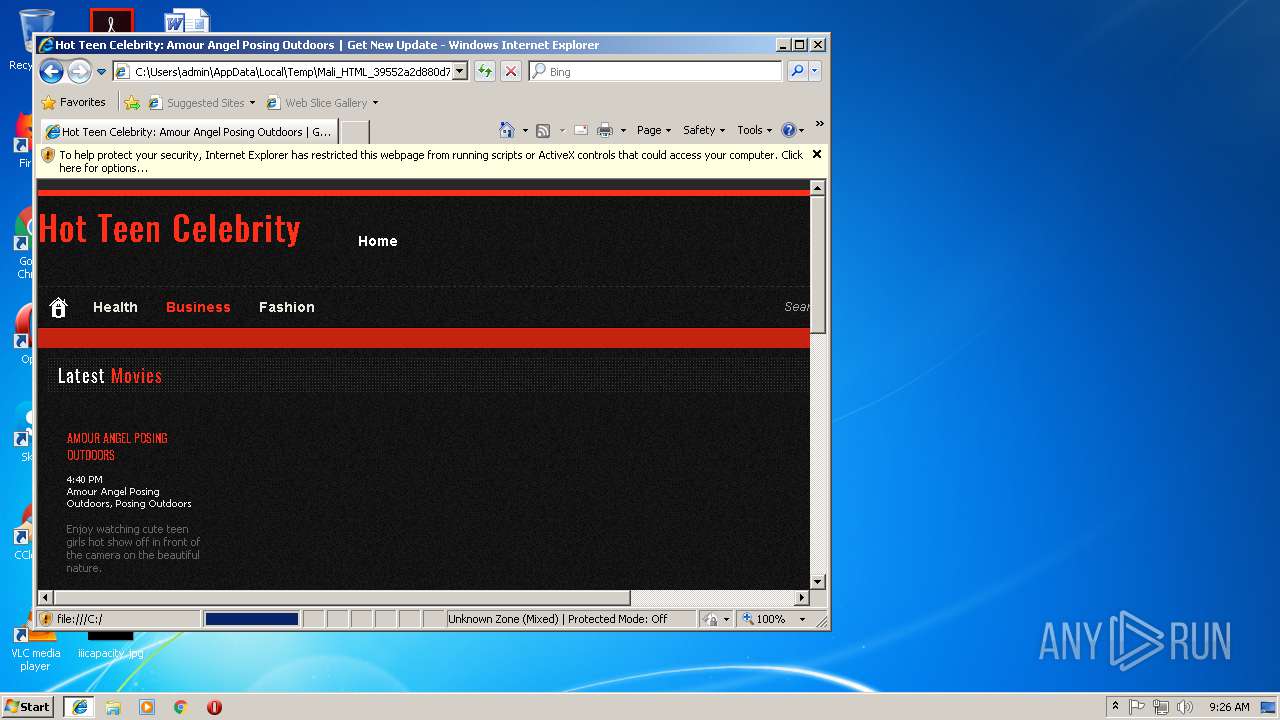The height and width of the screenshot is (720, 1280).
Task: Refresh the page with the green arrows icon
Action: 485,71
